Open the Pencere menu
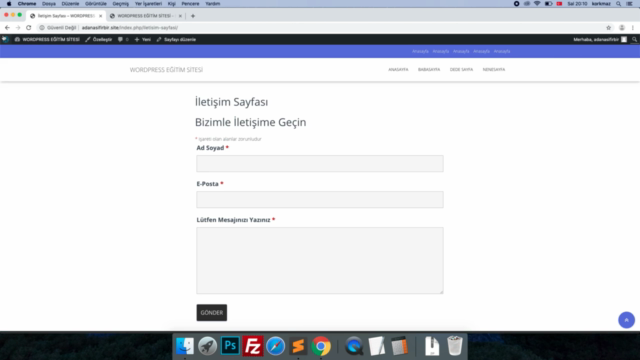 pos(190,4)
